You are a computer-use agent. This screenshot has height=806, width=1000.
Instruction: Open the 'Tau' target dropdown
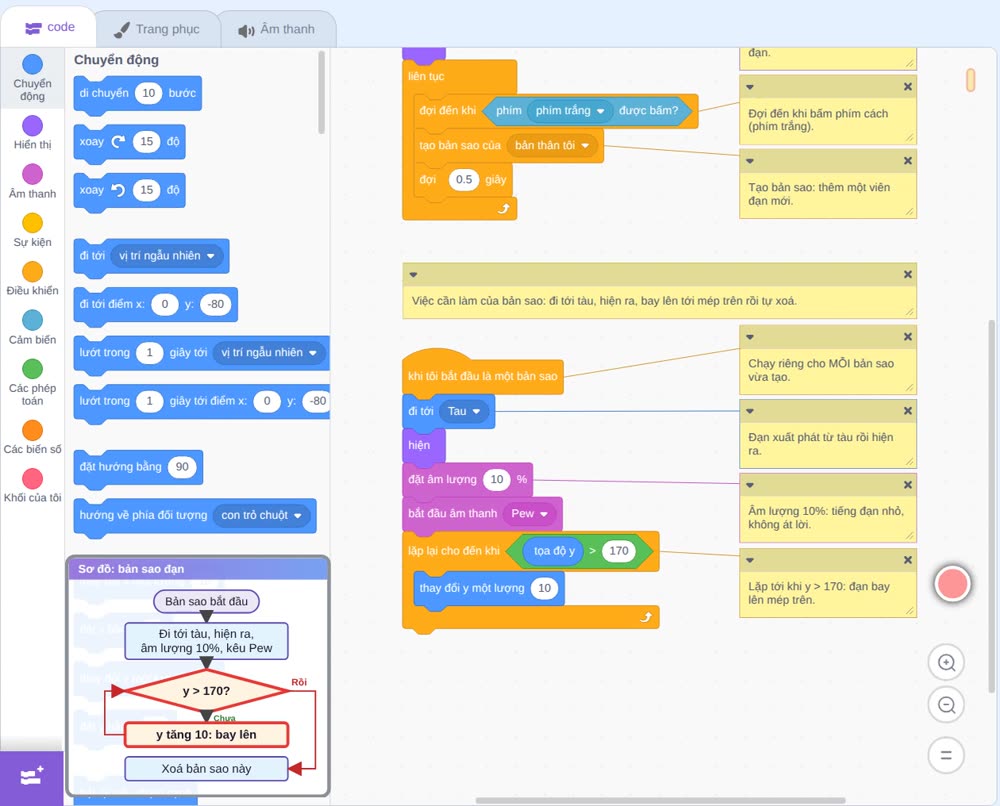476,412
